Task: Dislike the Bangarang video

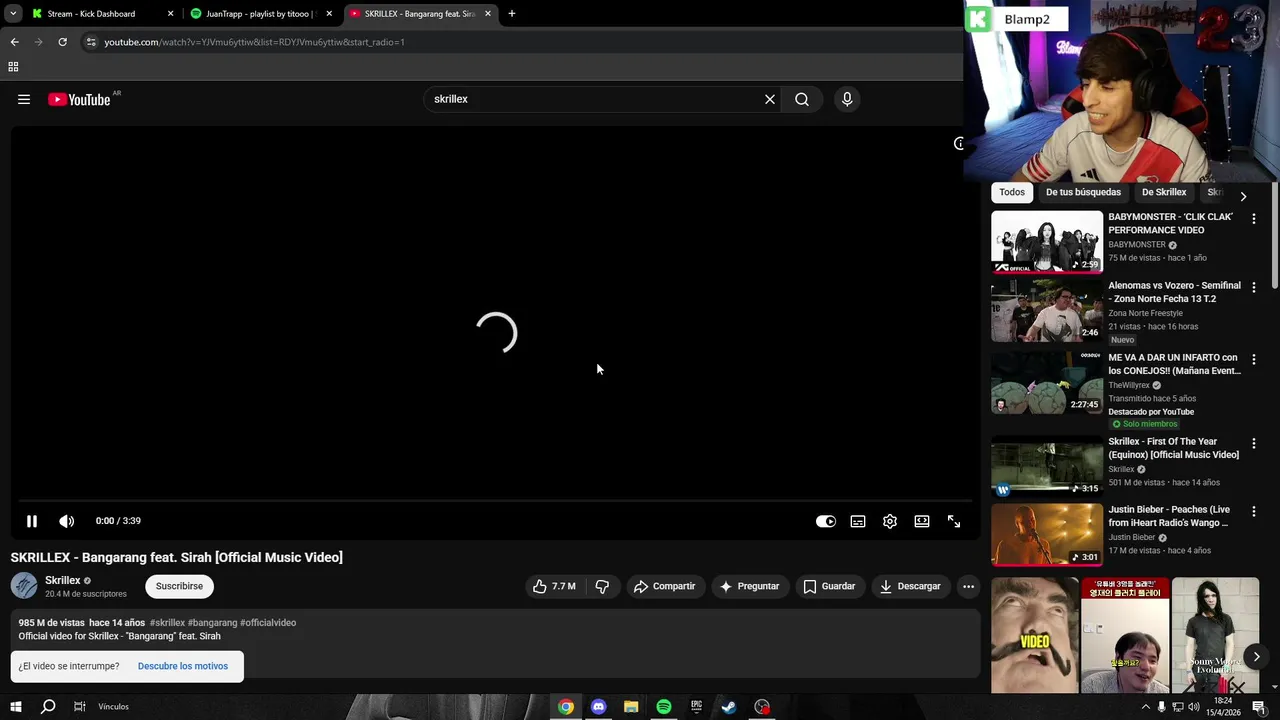Action: click(602, 586)
